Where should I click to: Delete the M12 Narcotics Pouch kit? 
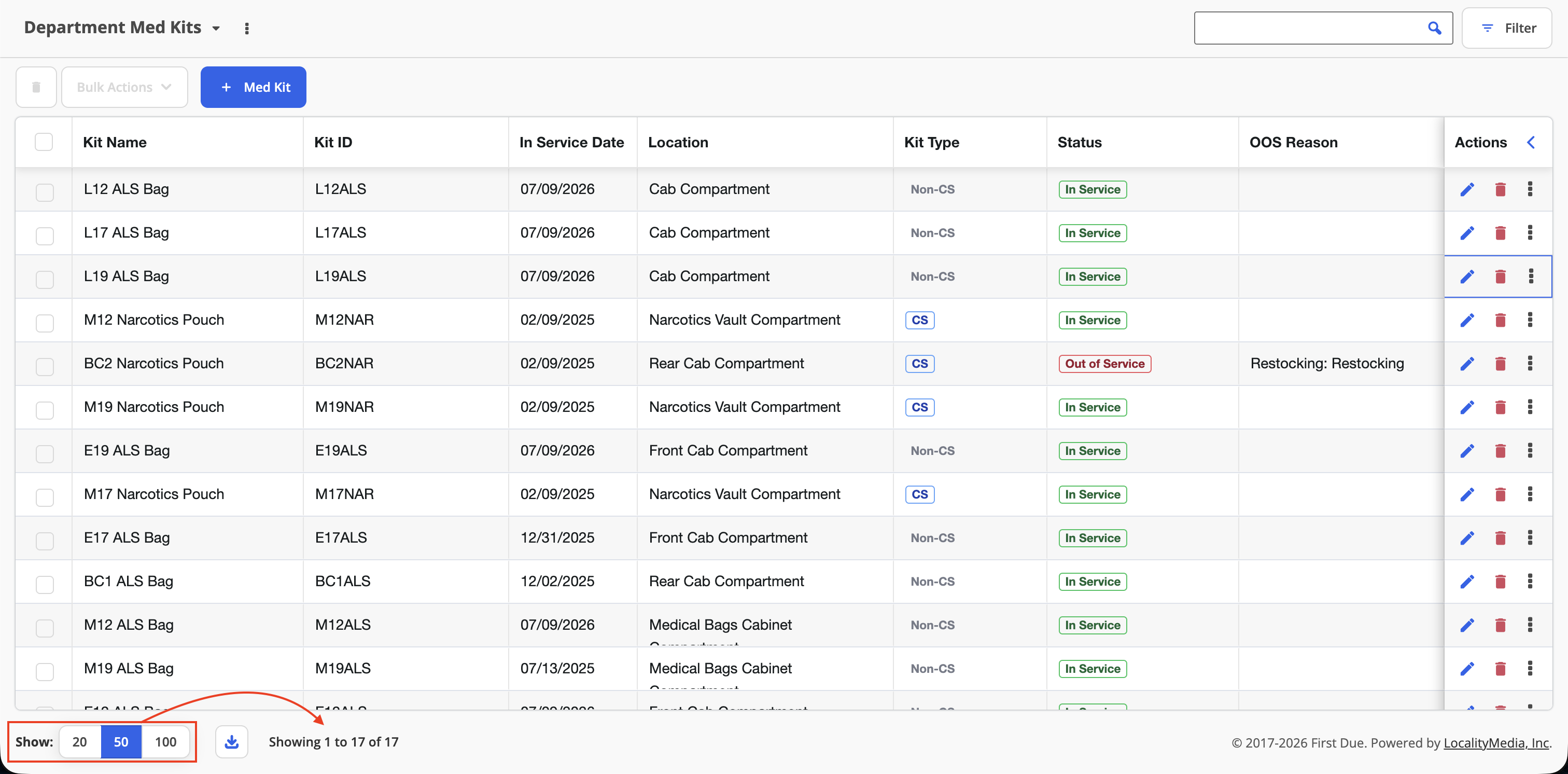pyautogui.click(x=1501, y=320)
